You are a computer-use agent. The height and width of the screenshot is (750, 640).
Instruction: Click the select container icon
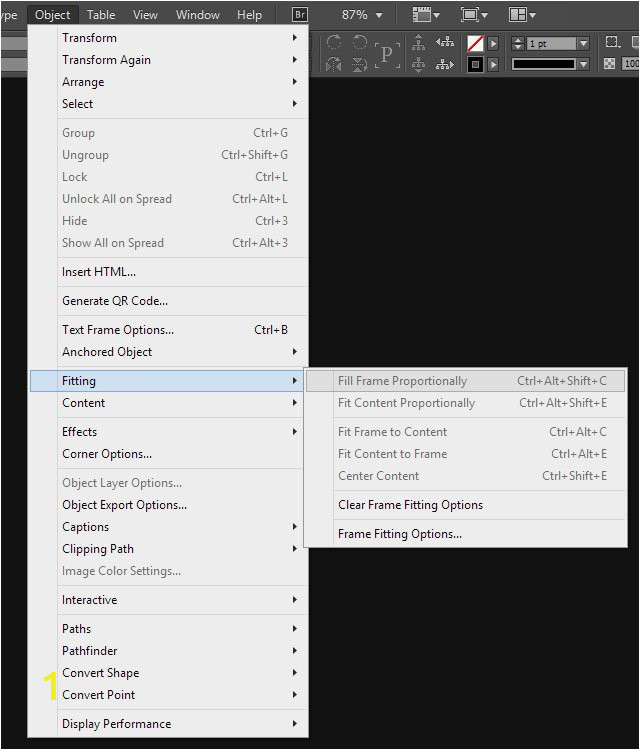point(419,43)
